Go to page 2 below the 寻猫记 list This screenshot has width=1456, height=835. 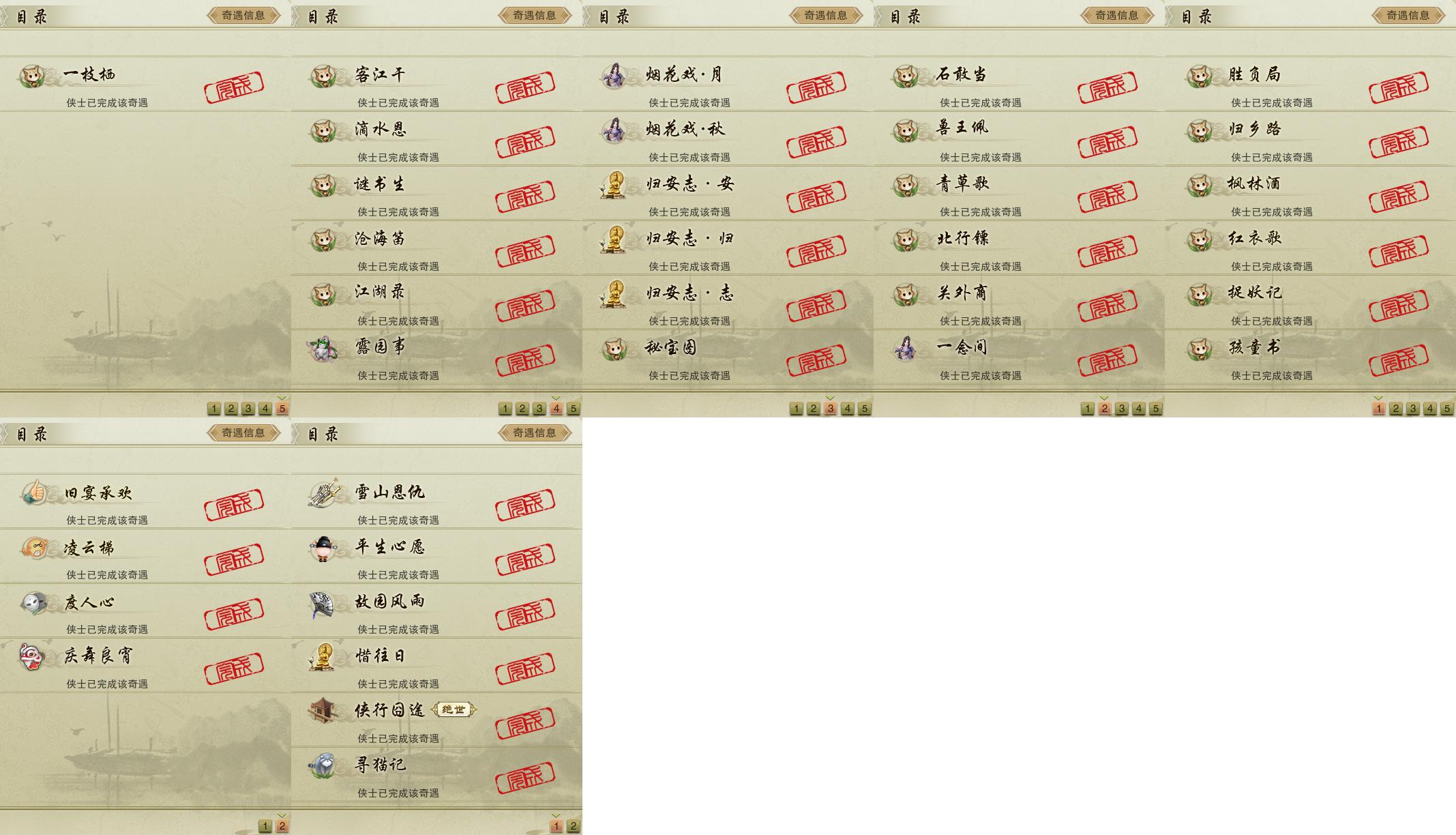click(574, 826)
